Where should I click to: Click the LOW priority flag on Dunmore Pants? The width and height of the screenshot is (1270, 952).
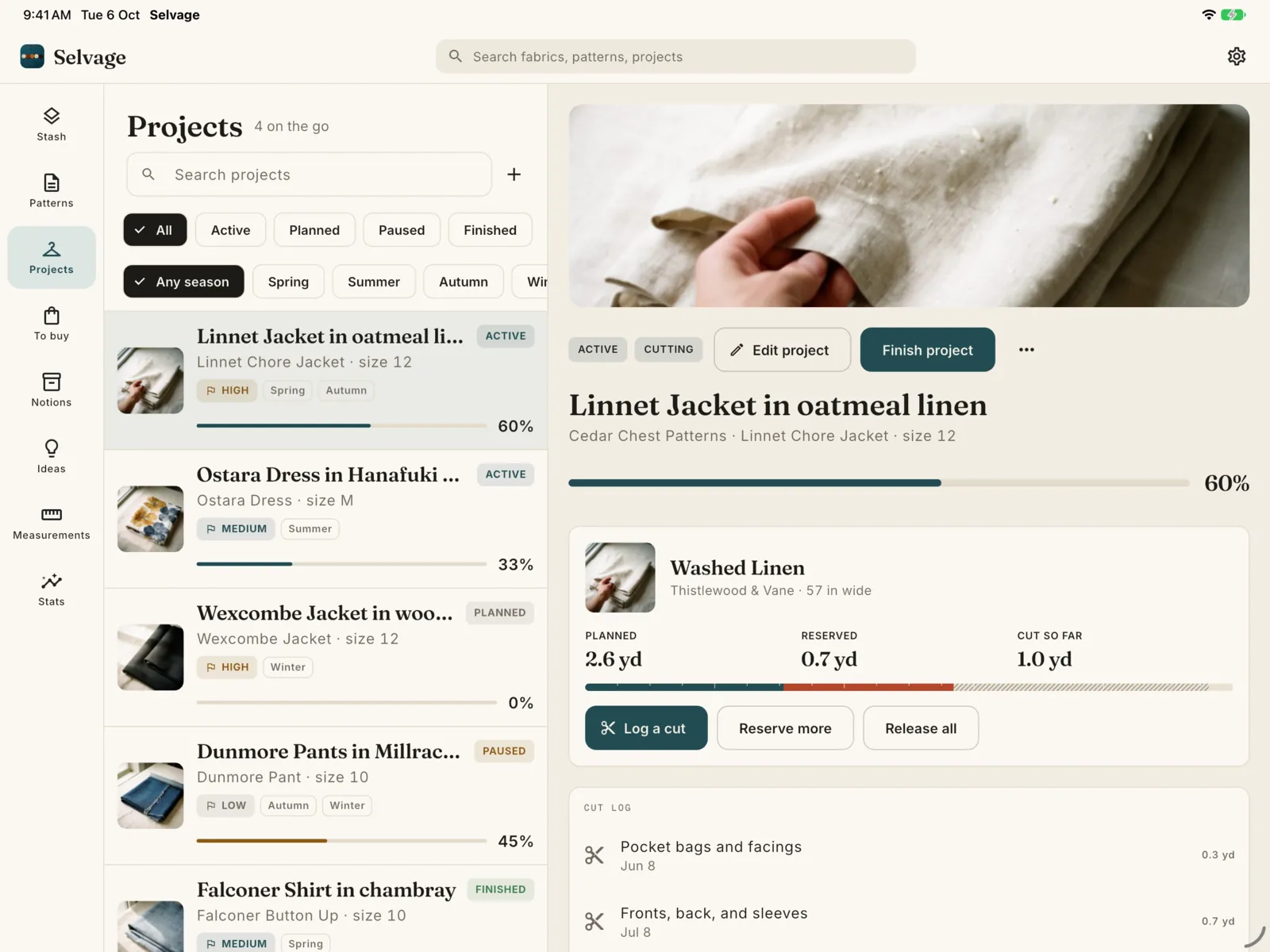(225, 805)
